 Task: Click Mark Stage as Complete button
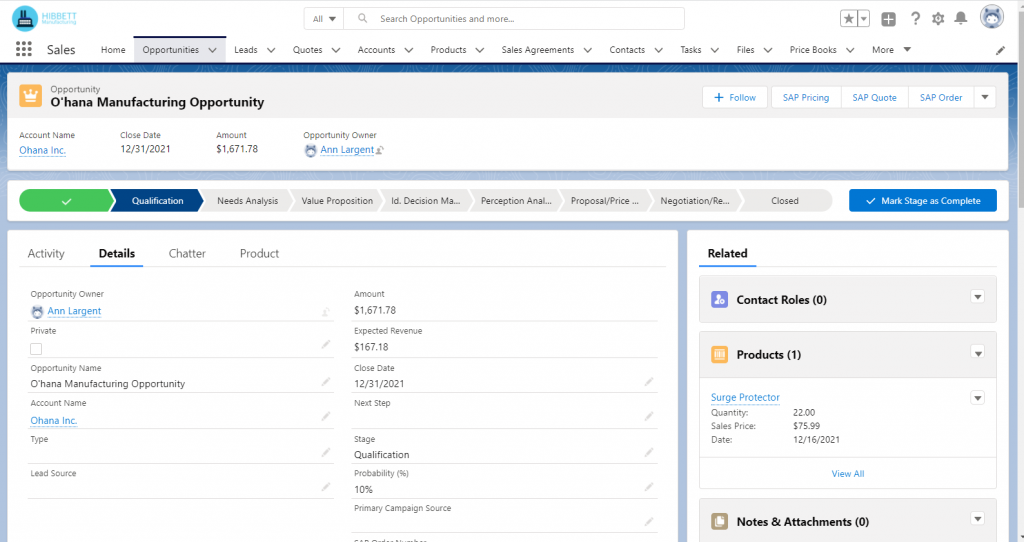[x=923, y=200]
